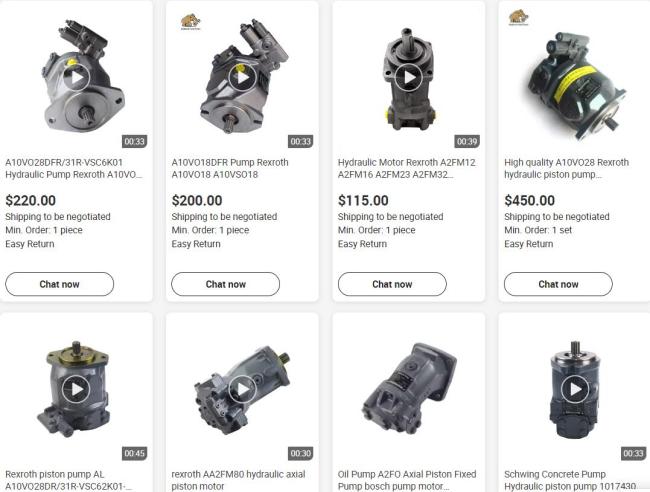
Task: Play video on A10VO28DFR/31R-VSC6K01 pump image
Action: (77, 78)
